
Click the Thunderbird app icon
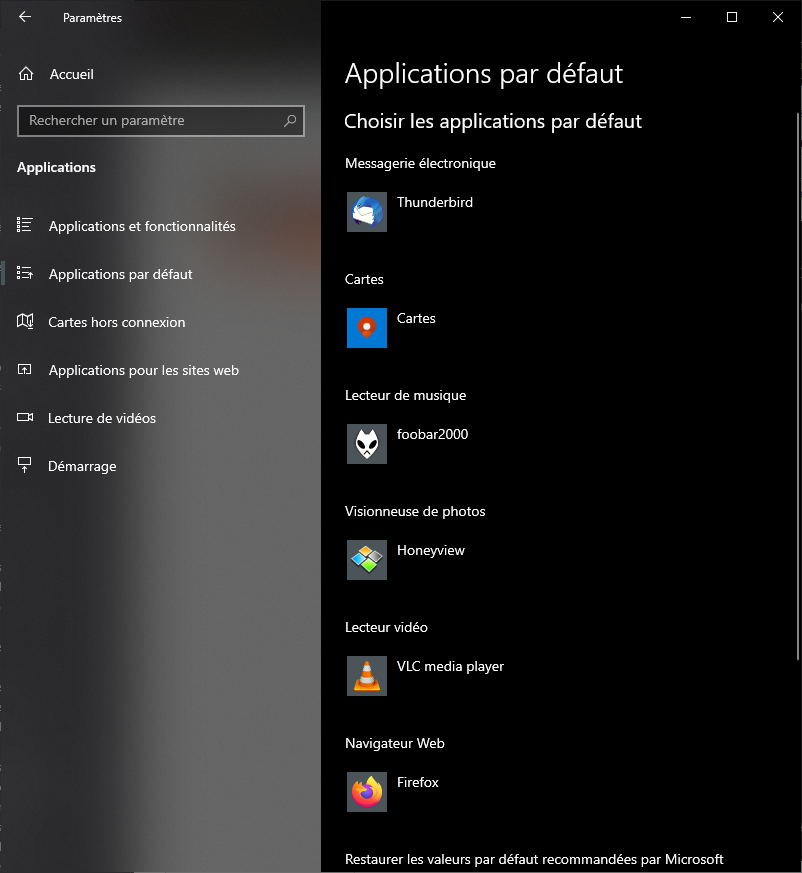pos(366,212)
